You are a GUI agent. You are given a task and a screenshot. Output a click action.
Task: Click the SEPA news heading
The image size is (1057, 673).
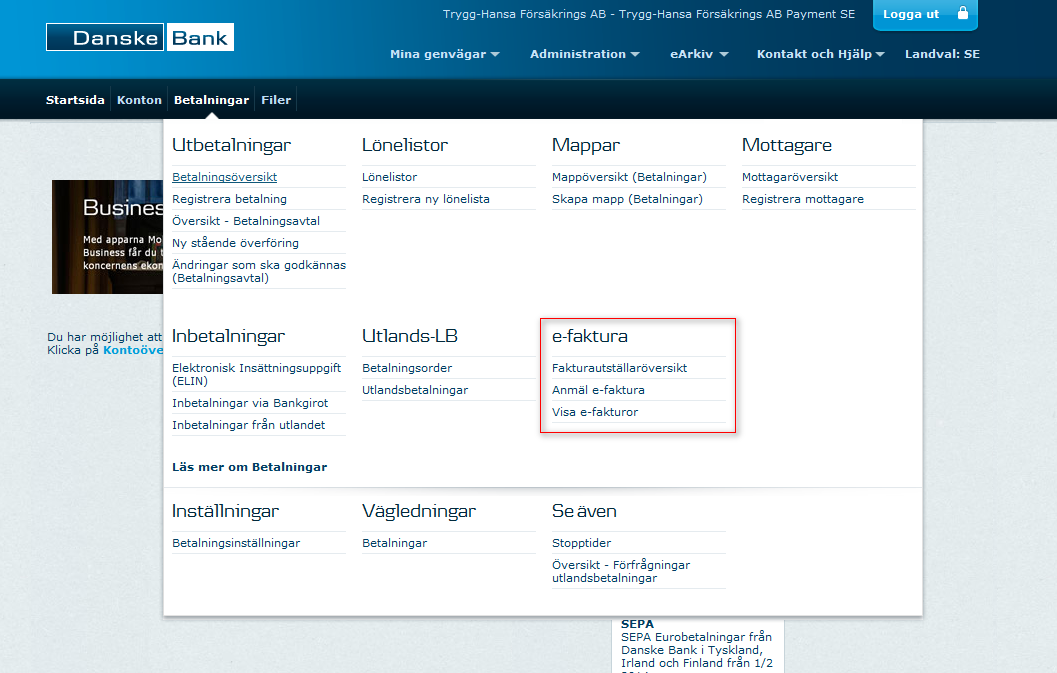tap(637, 624)
